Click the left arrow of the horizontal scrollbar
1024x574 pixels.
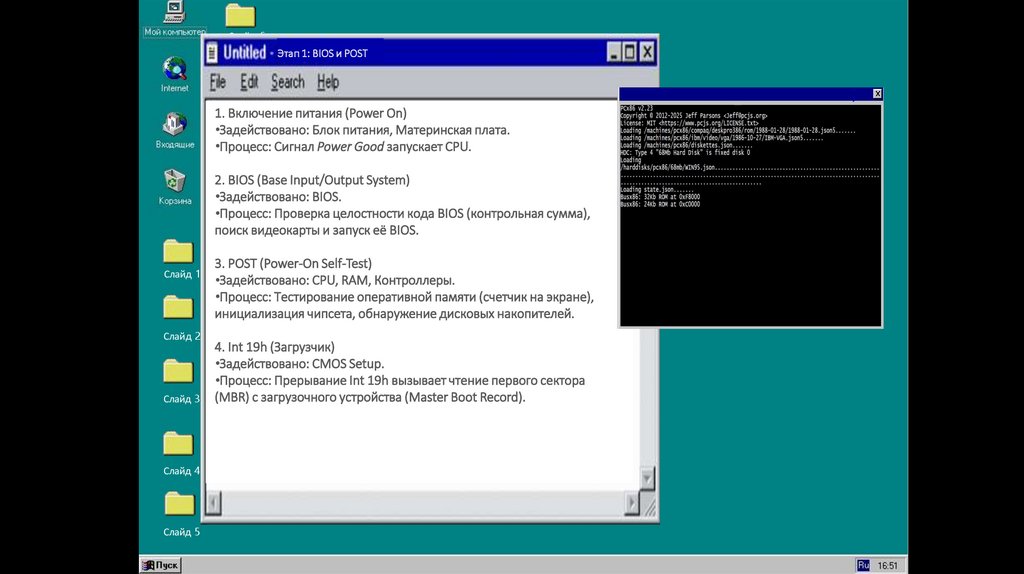tap(214, 503)
